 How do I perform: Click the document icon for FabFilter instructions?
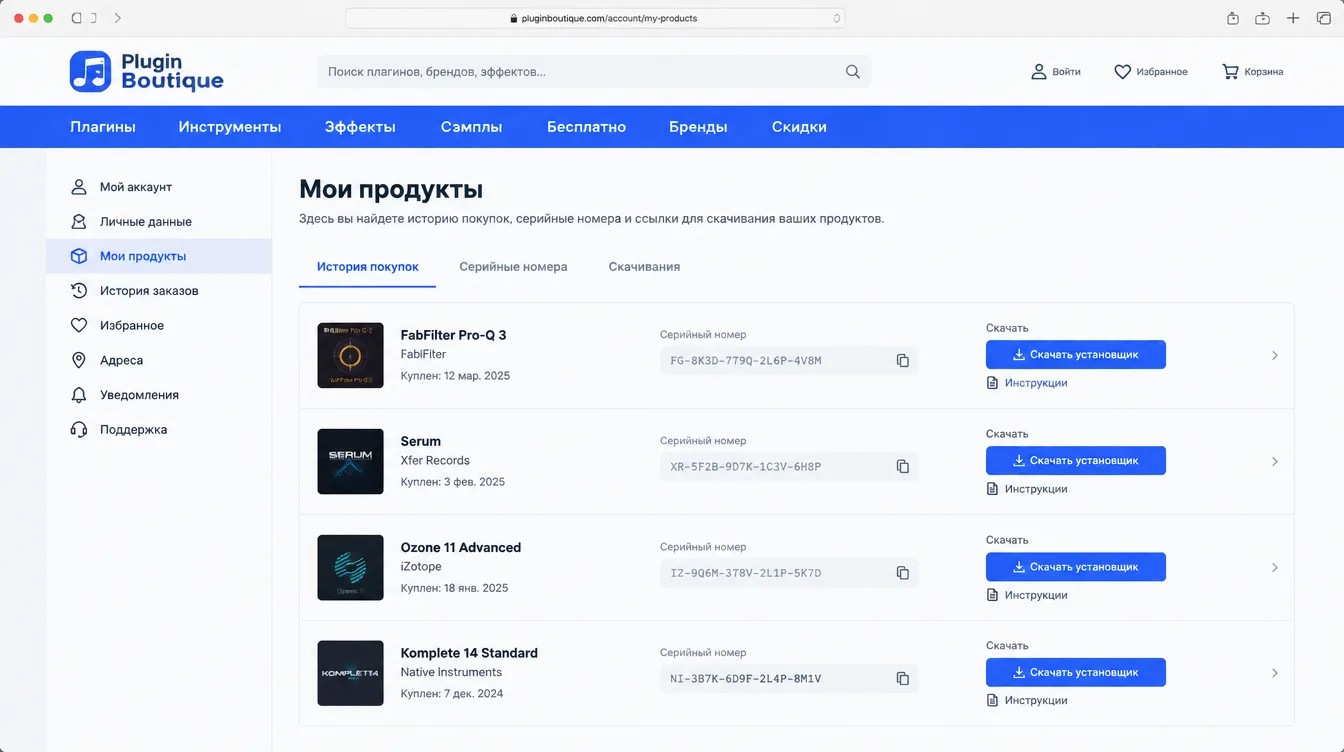click(x=992, y=383)
